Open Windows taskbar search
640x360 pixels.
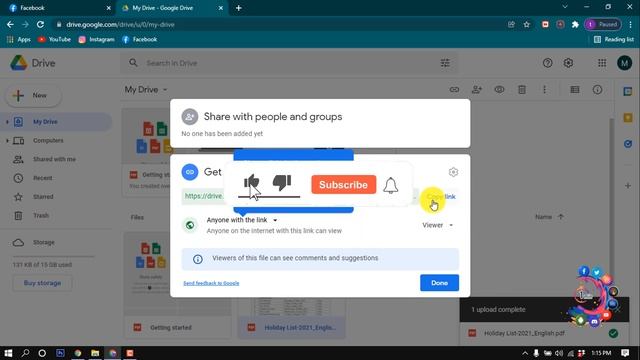point(25,353)
